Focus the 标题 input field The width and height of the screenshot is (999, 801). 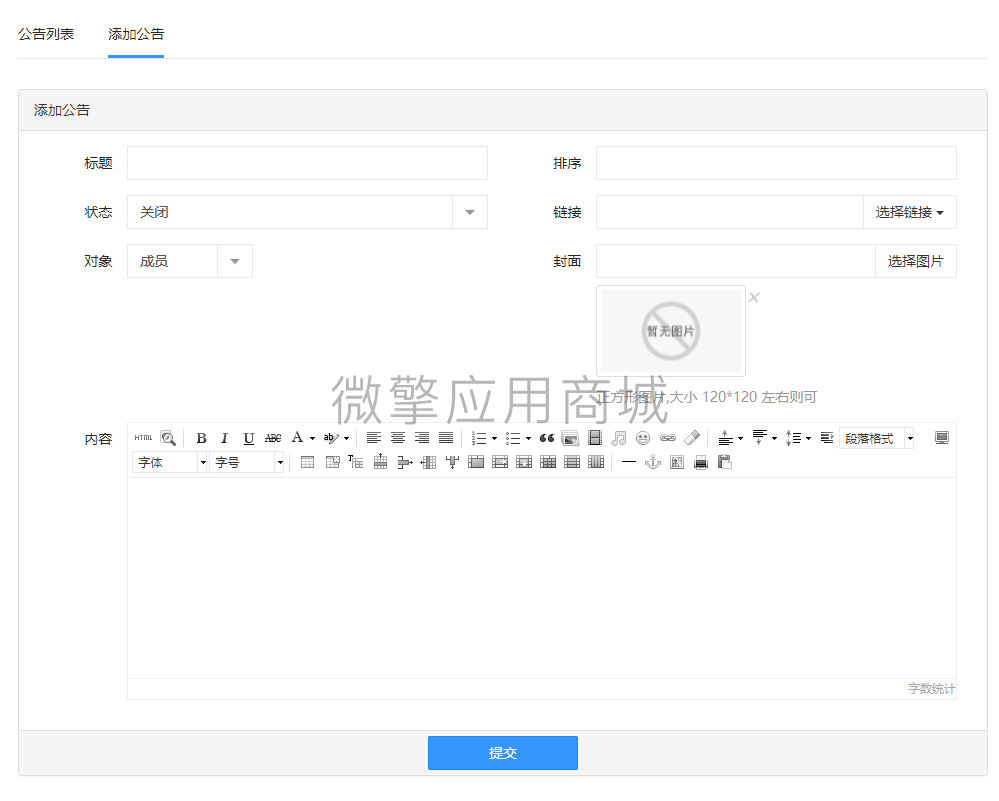307,163
